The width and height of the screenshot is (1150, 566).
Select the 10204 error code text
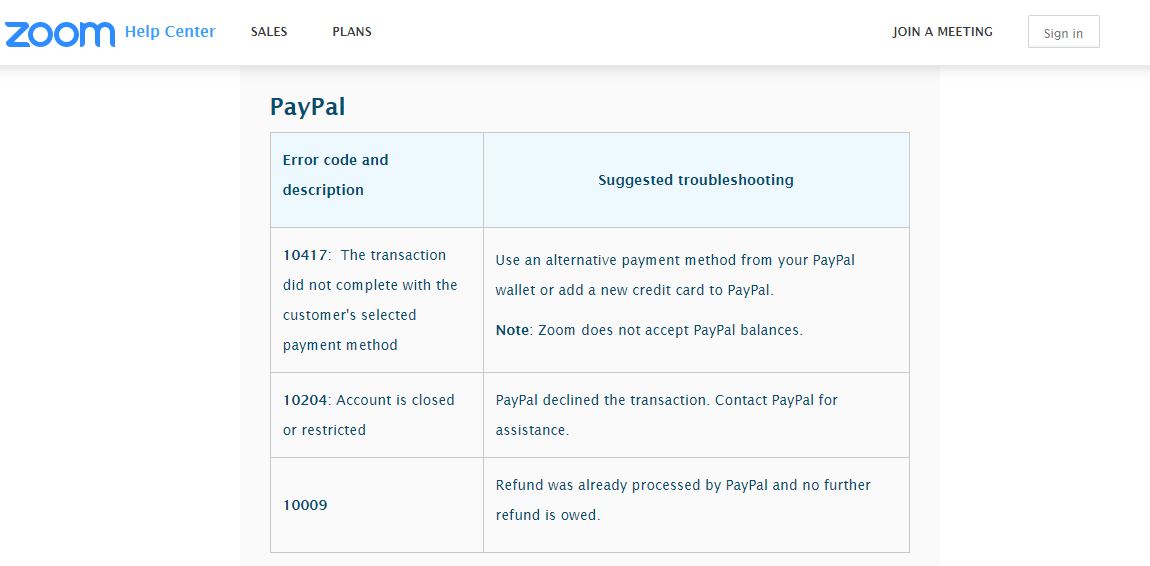[305, 400]
